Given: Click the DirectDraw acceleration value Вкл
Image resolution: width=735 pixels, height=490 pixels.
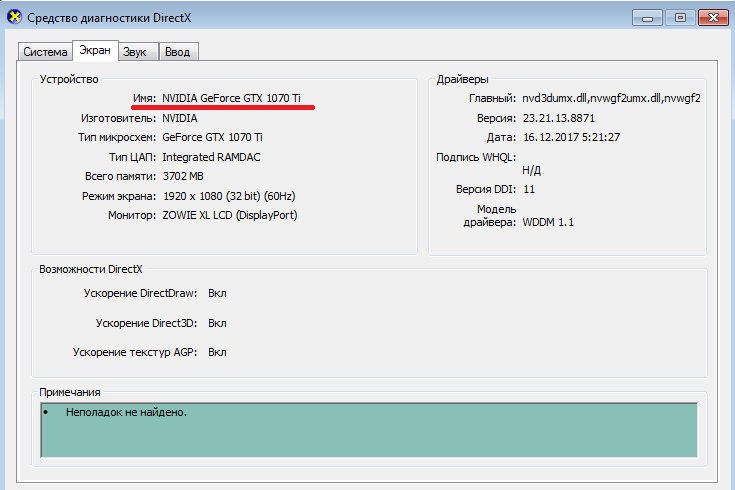Looking at the screenshot, I should pyautogui.click(x=217, y=294).
